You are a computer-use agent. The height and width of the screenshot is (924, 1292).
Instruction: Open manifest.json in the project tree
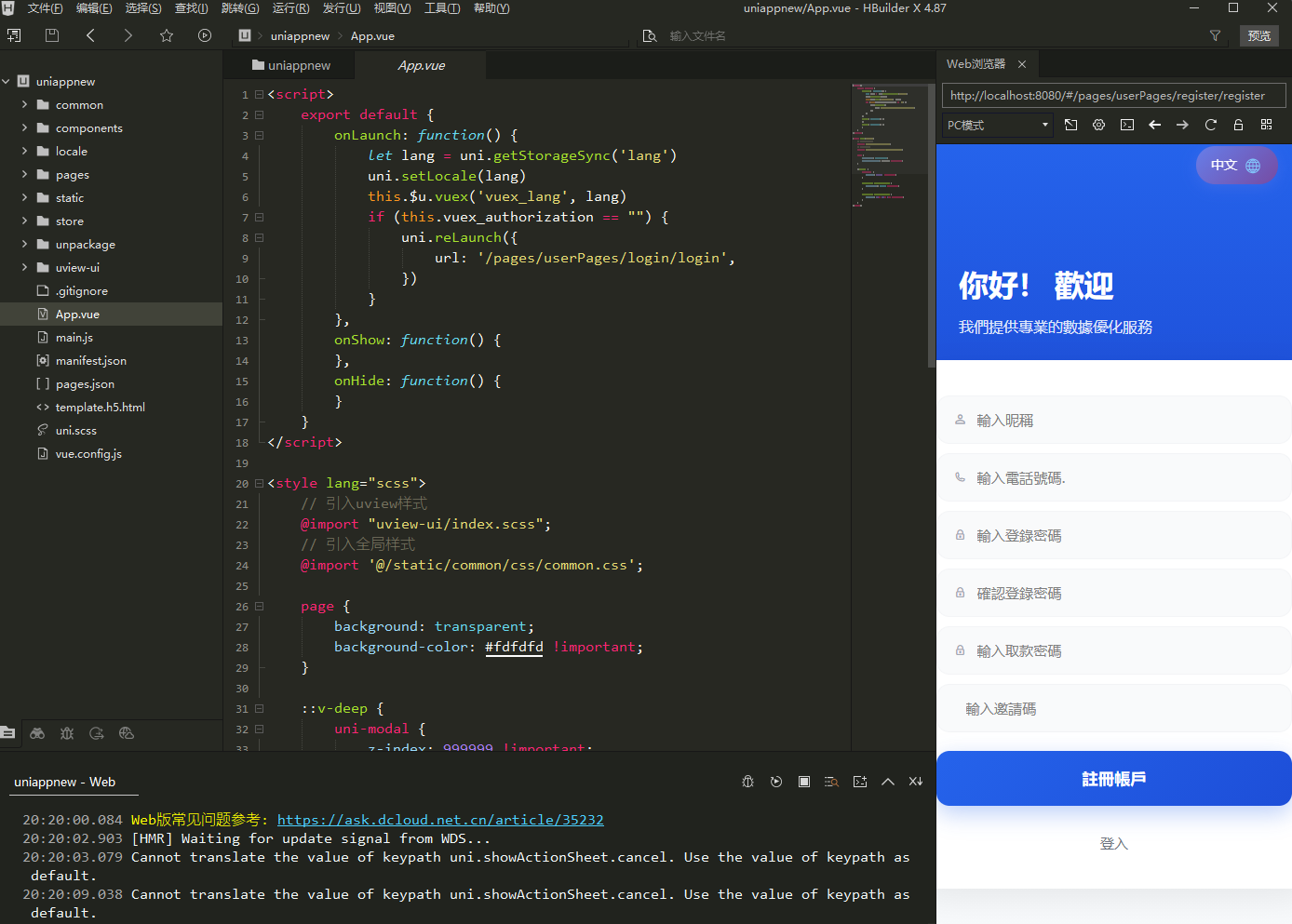pos(90,361)
